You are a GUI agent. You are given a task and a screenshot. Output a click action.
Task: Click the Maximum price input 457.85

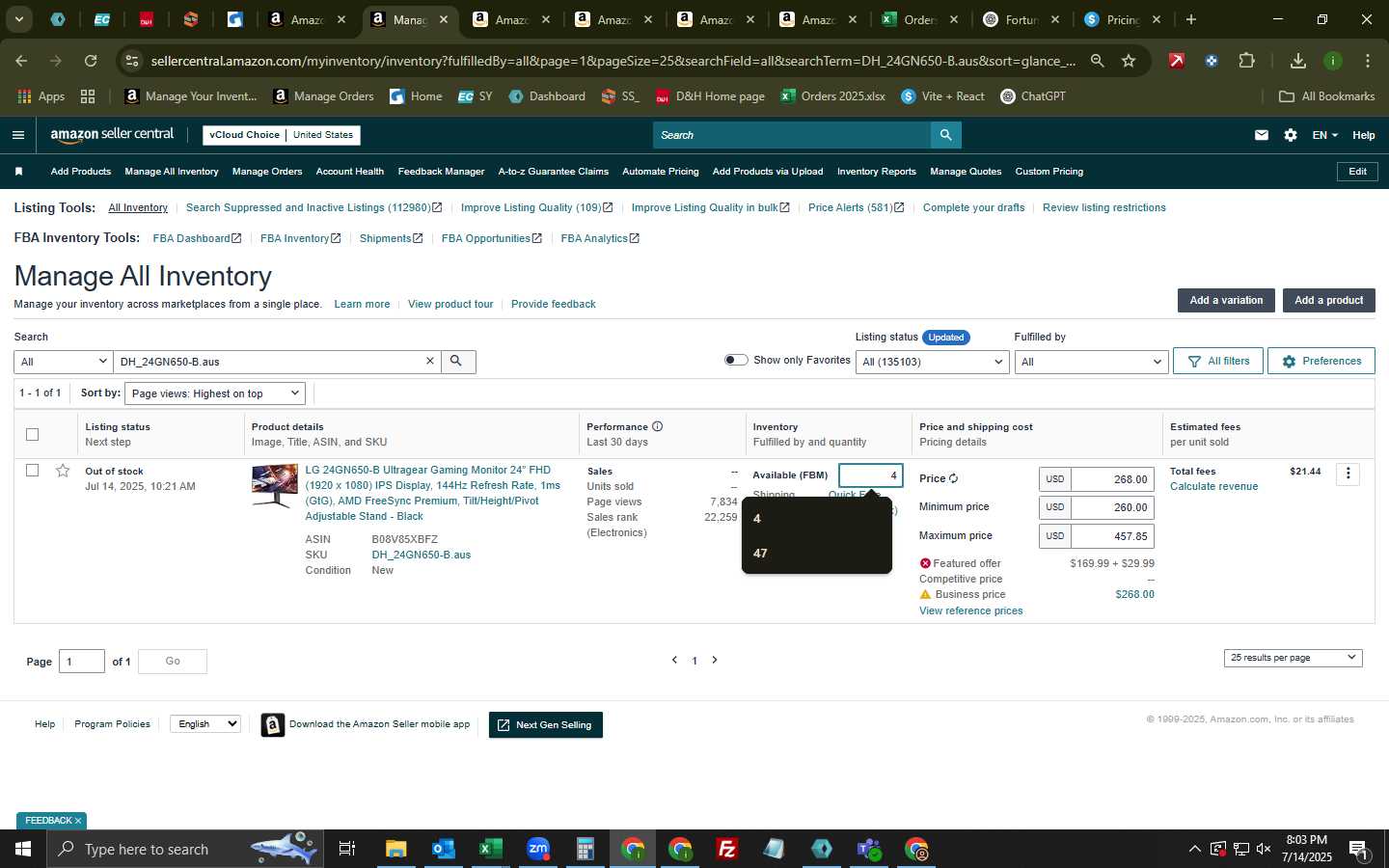1112,536
